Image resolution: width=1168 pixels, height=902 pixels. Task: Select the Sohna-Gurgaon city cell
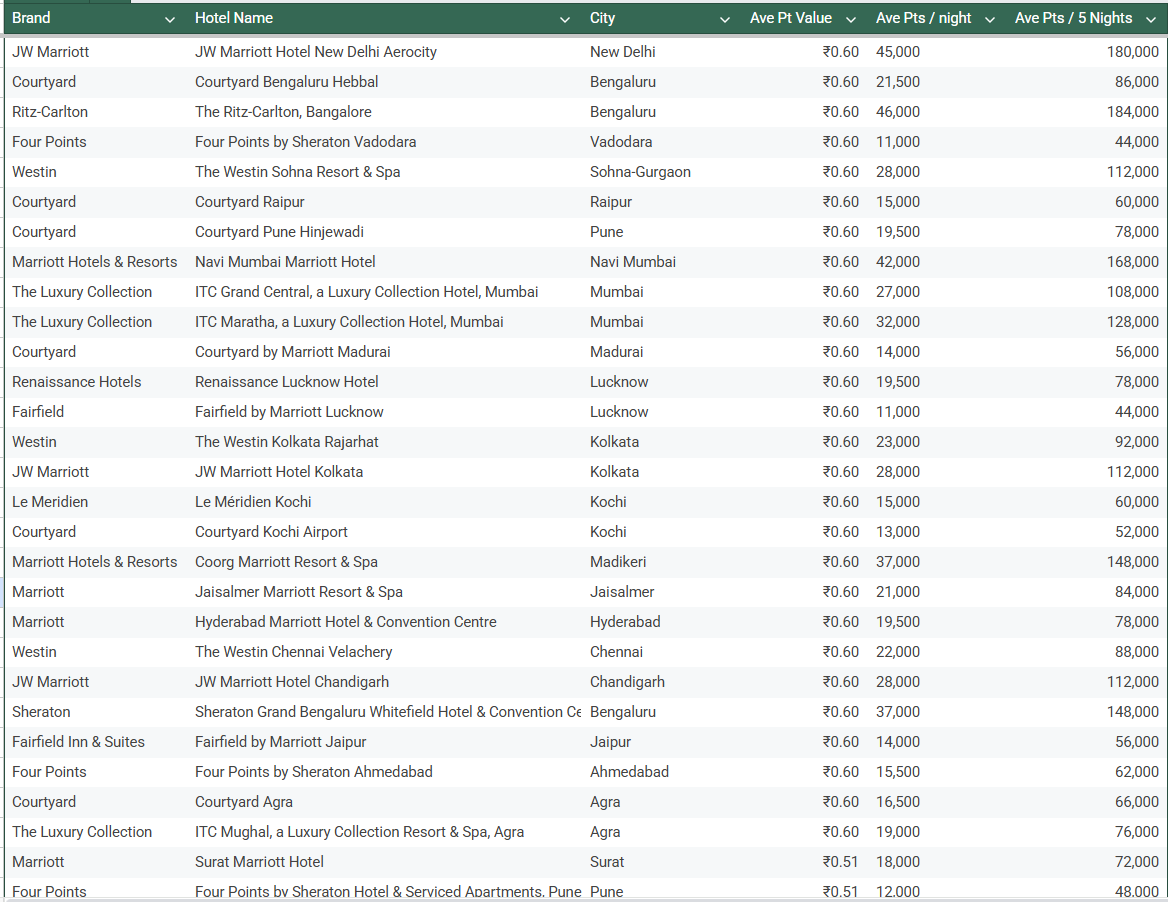click(661, 172)
